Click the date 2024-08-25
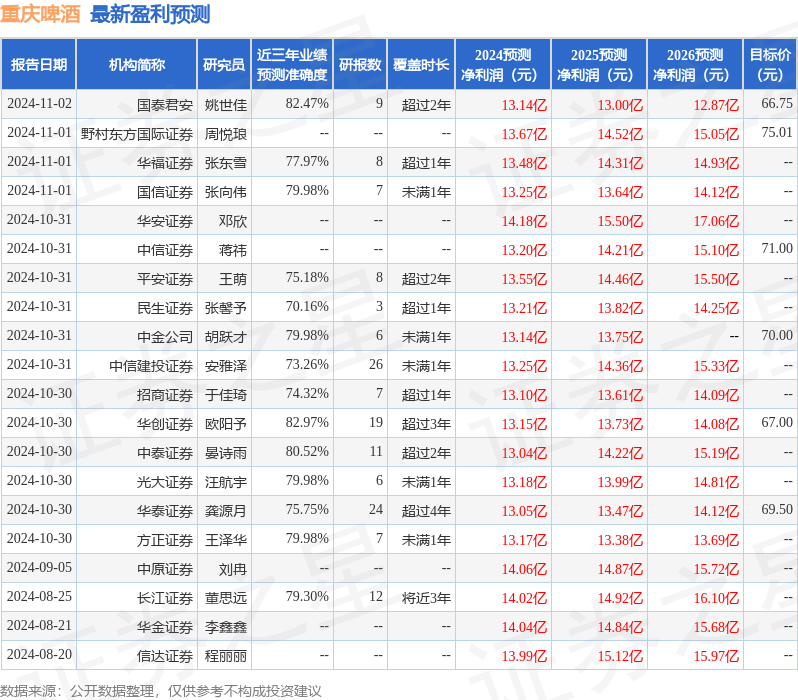798x700 pixels. (39, 596)
